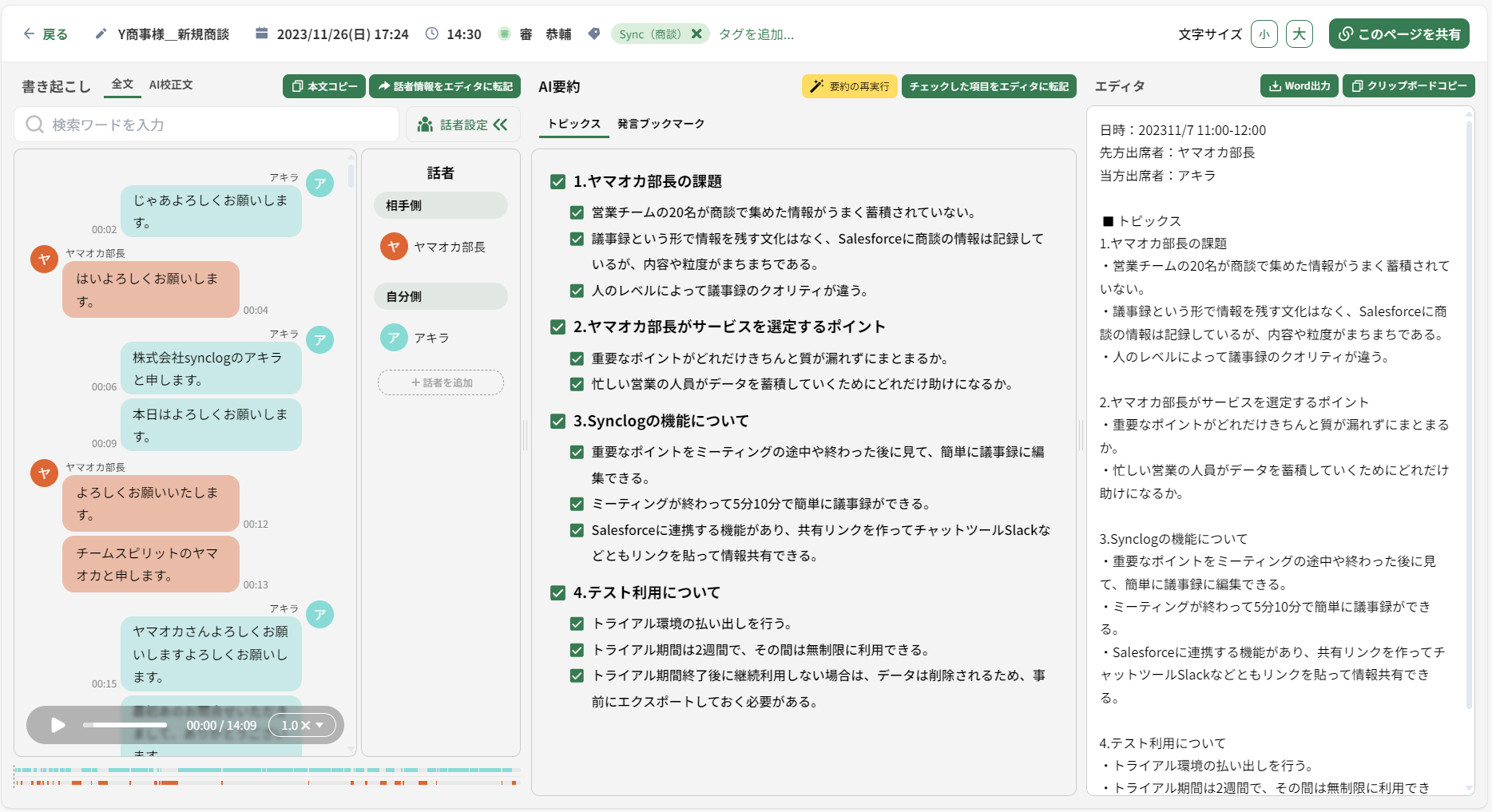This screenshot has width=1492, height=812.
Task: Click タグを追加 to add a tag
Action: [x=756, y=34]
